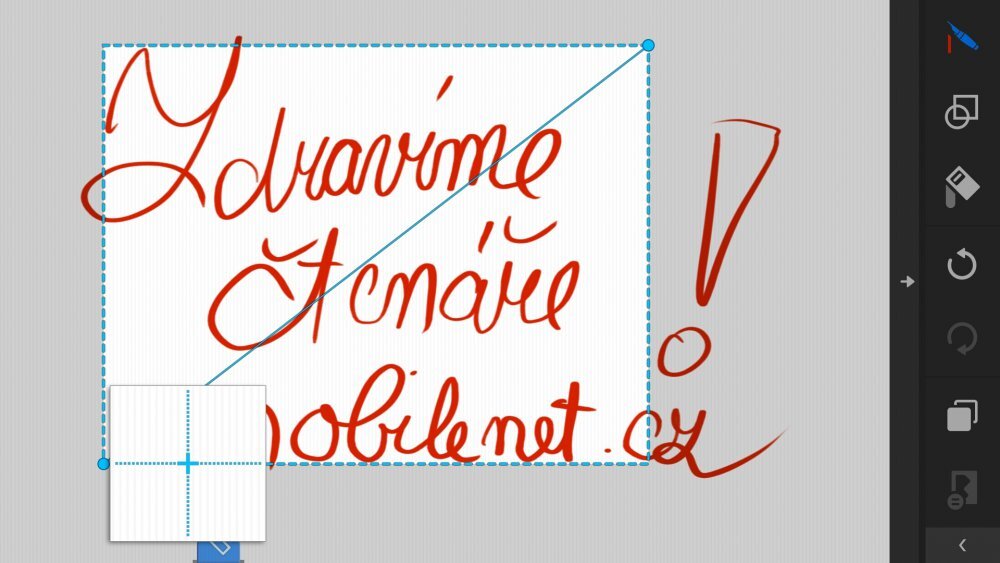Select the paint bucket fill tool

[x=961, y=187]
